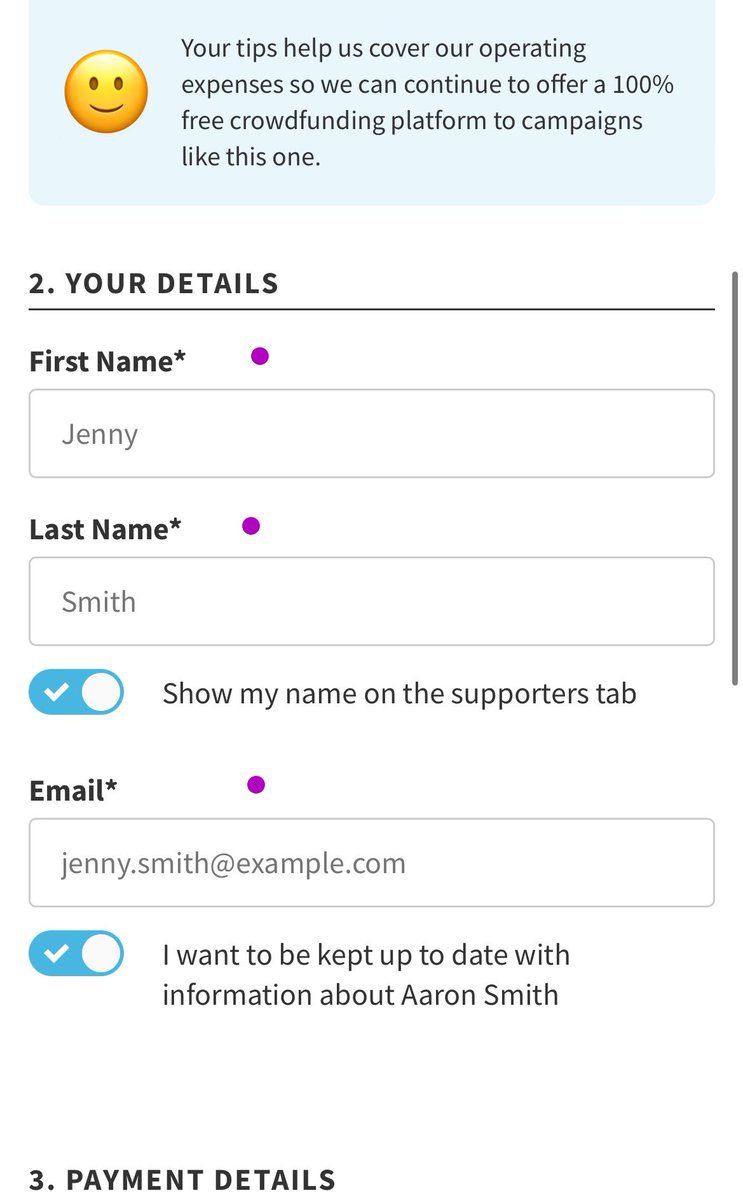743x1200 pixels.
Task: Click the smiley face emoji
Action: [x=106, y=92]
